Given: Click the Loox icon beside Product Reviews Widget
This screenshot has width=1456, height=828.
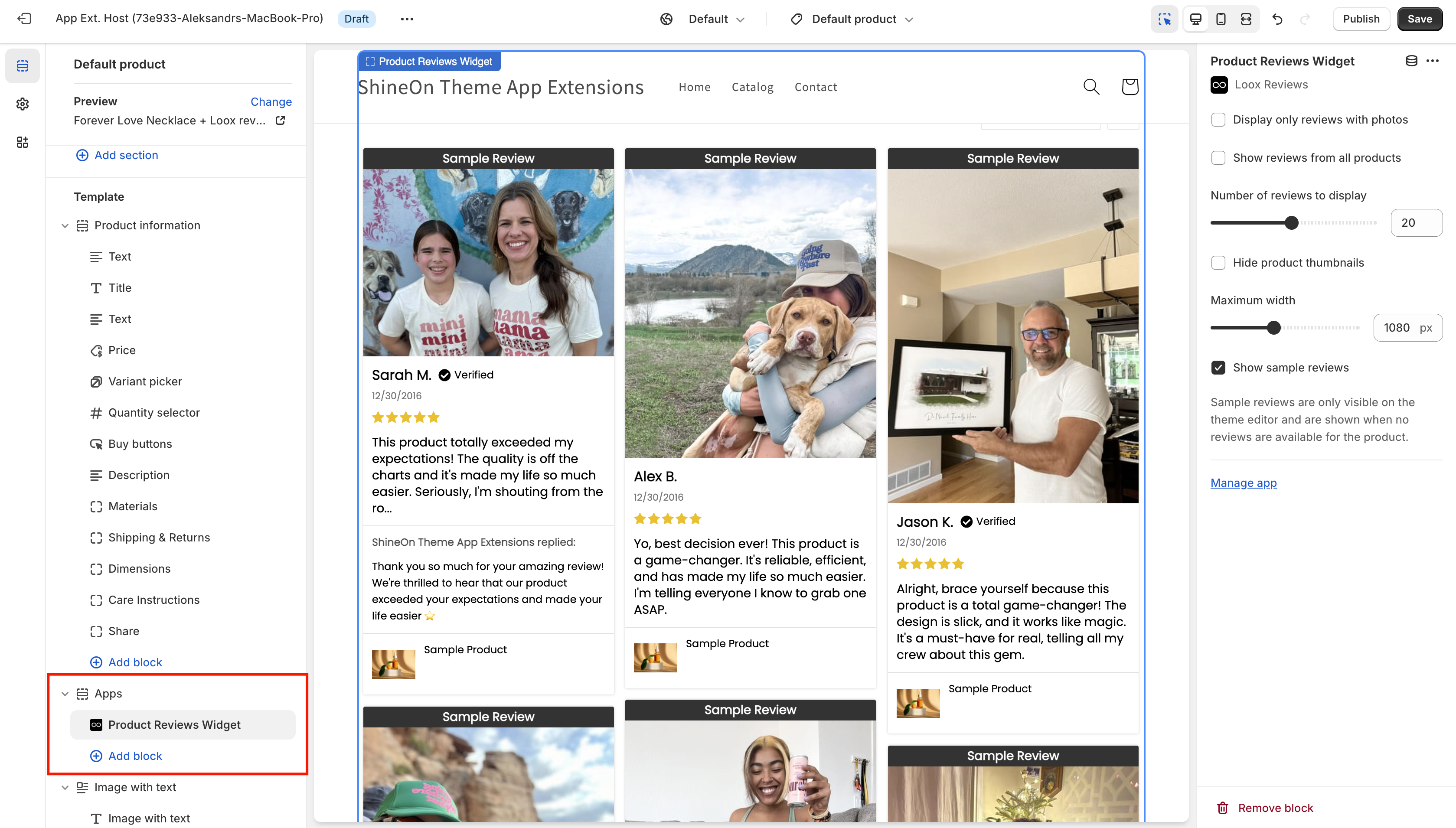Looking at the screenshot, I should point(96,724).
